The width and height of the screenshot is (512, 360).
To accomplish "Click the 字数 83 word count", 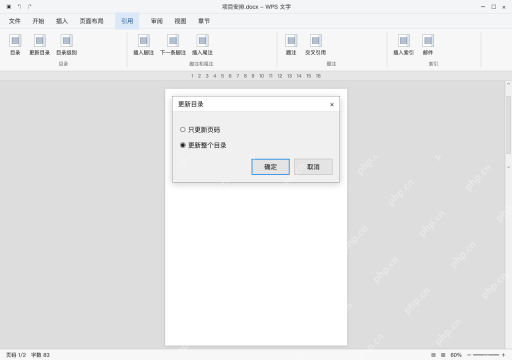I will pyautogui.click(x=40, y=355).
